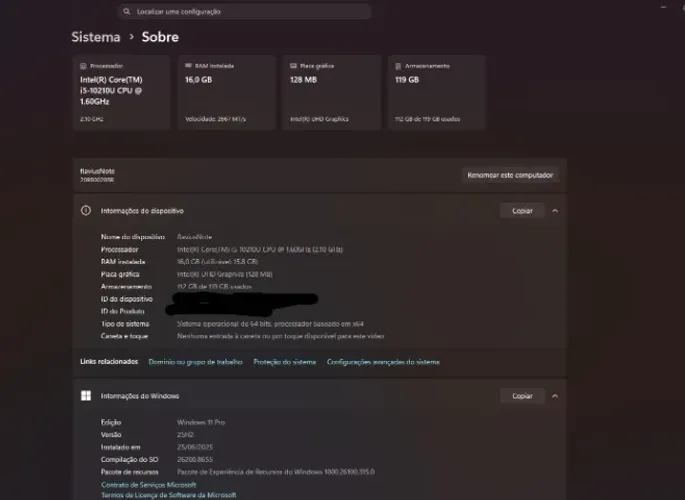Open Configurações avançadas do sistema link
The height and width of the screenshot is (500, 685).
point(383,362)
